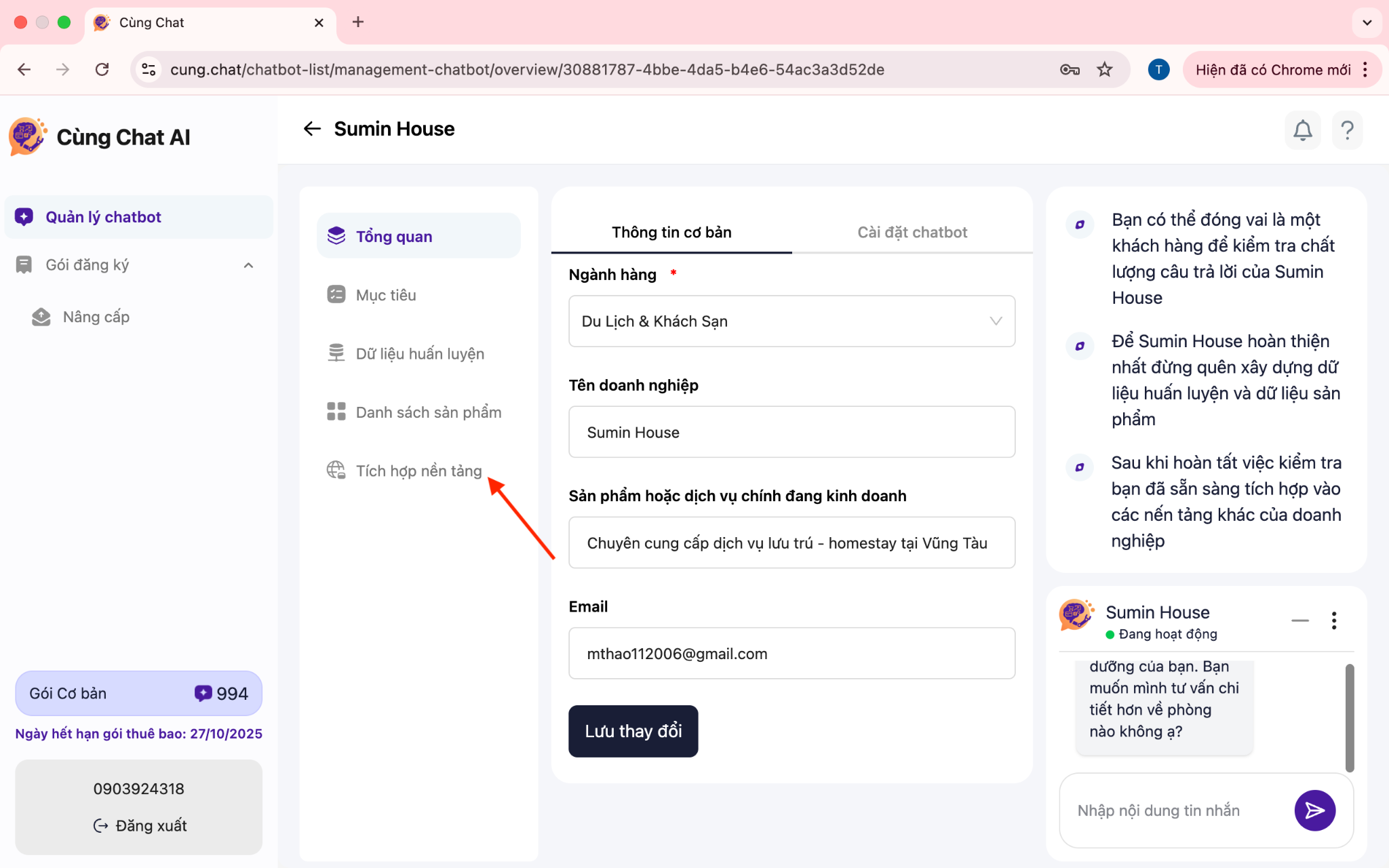Send the chat message with arrow button

pyautogui.click(x=1314, y=810)
